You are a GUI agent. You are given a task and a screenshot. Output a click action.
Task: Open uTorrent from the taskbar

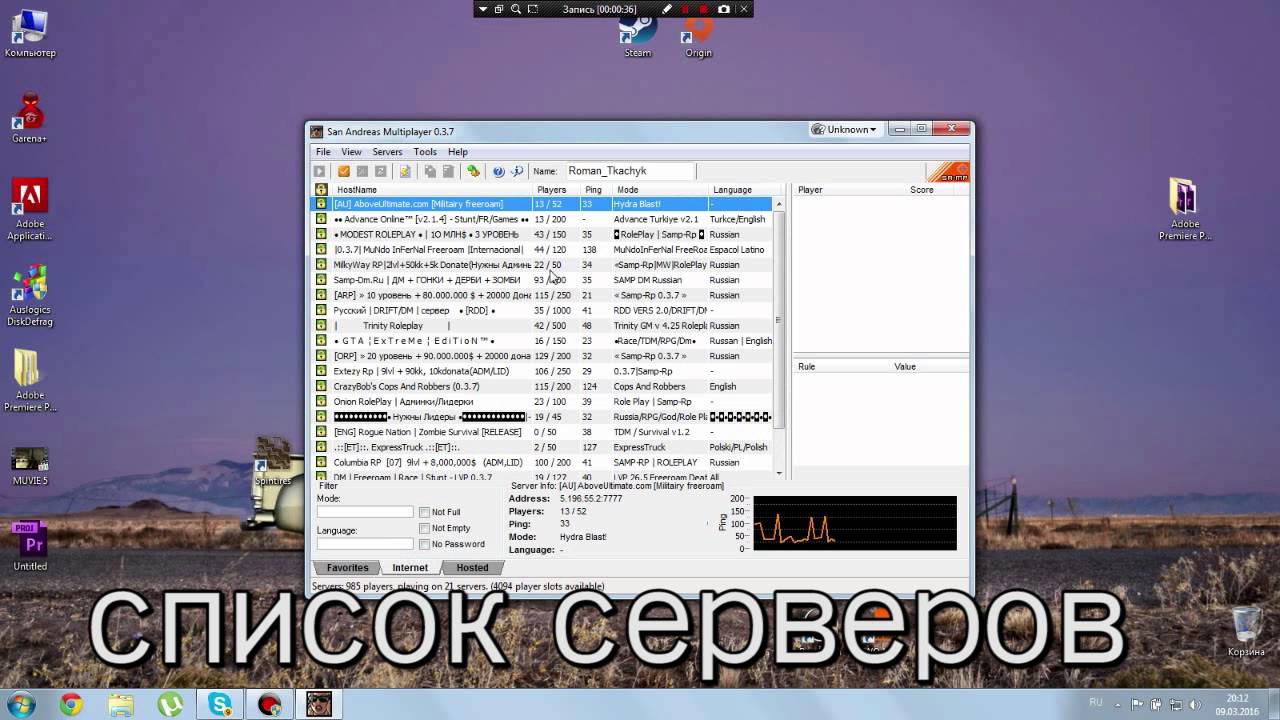[168, 704]
